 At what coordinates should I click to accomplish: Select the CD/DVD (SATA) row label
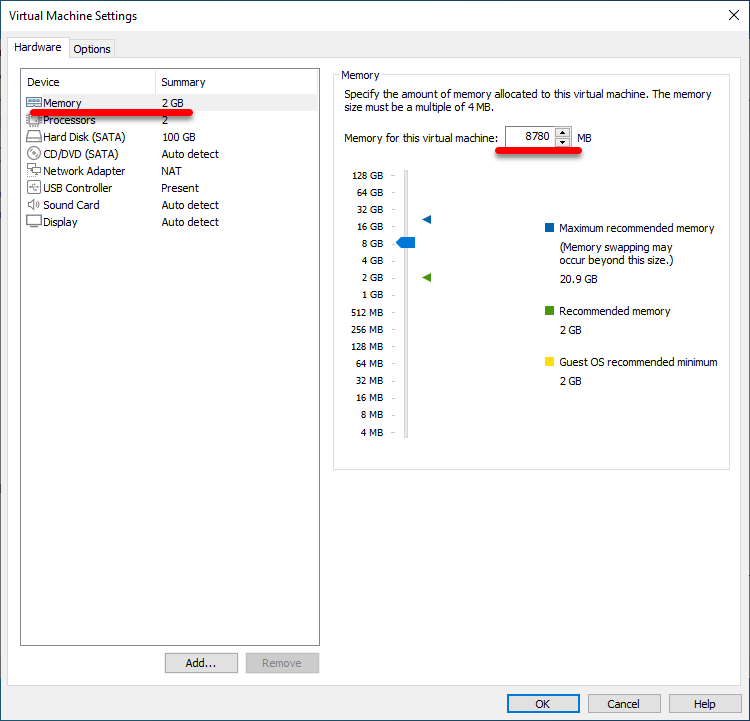tap(81, 154)
